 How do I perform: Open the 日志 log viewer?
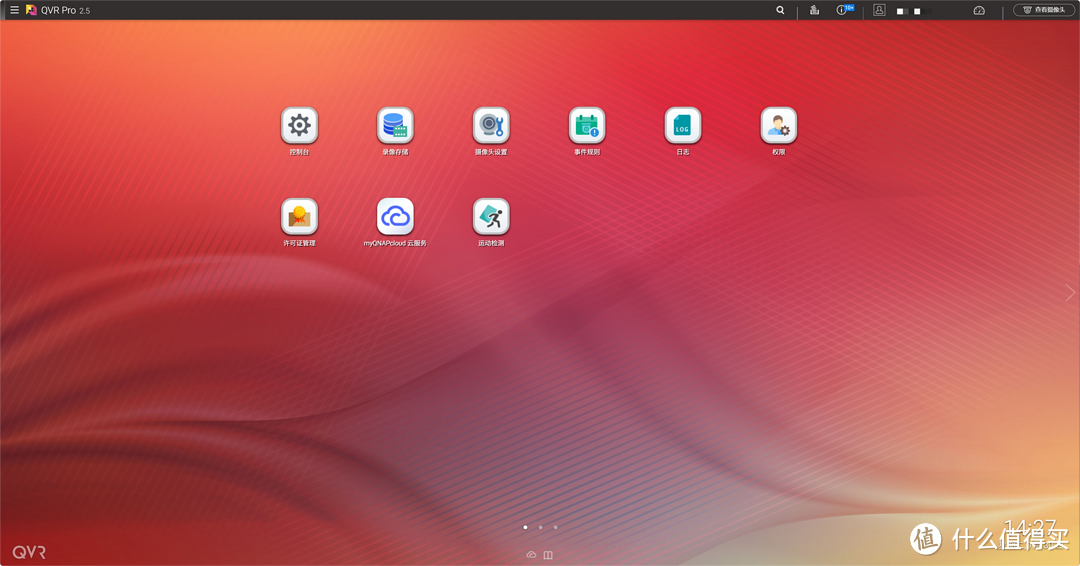coord(683,126)
